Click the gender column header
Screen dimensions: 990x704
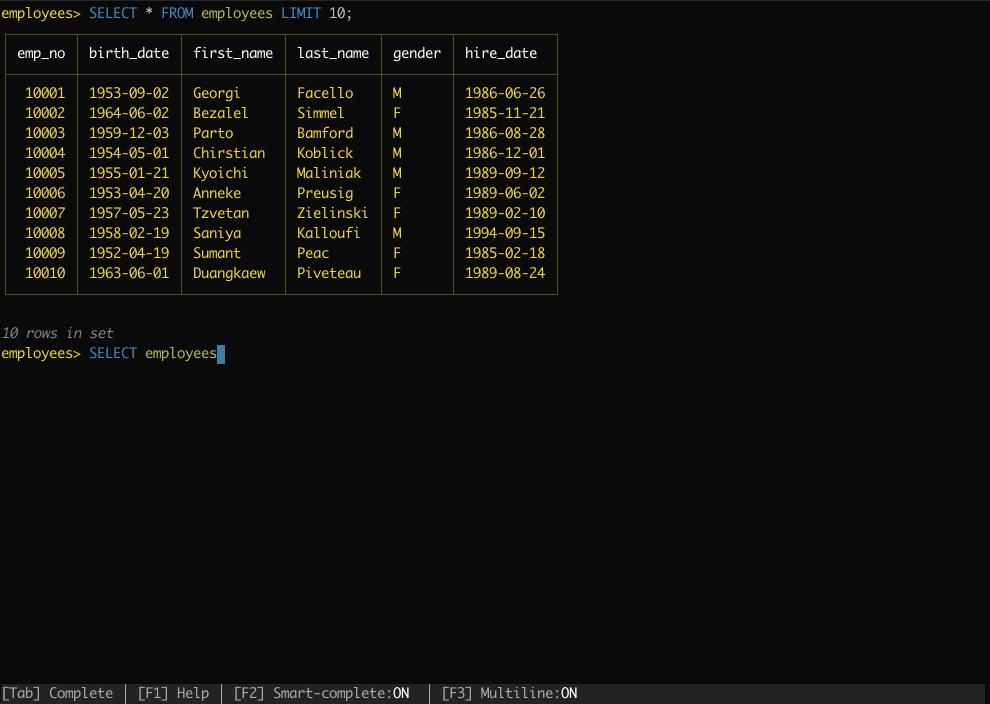point(417,54)
